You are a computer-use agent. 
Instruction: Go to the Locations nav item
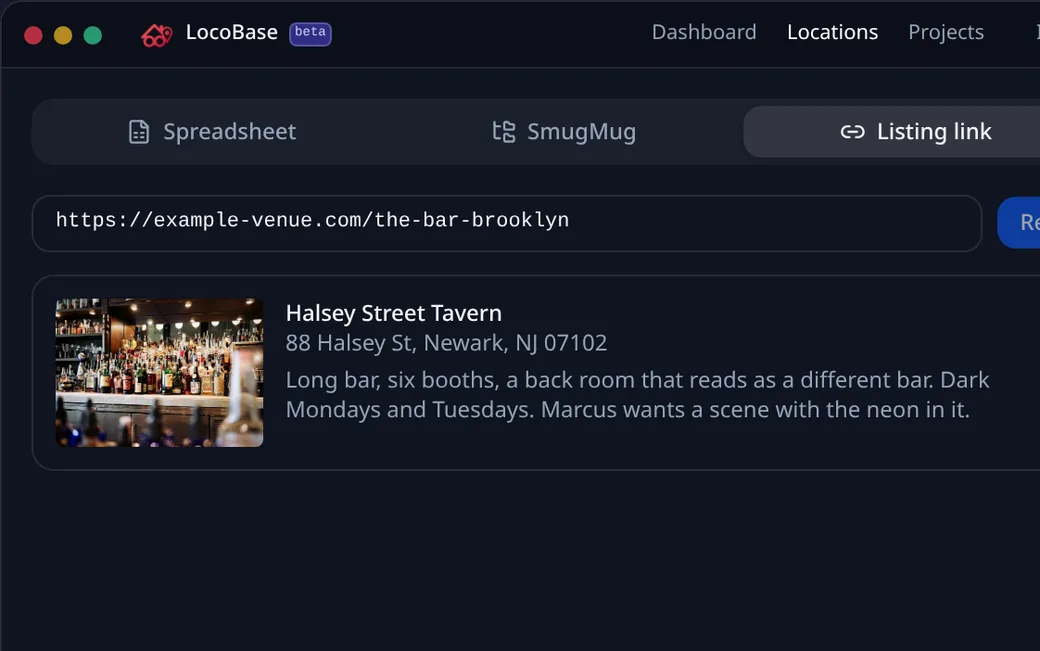pos(832,32)
